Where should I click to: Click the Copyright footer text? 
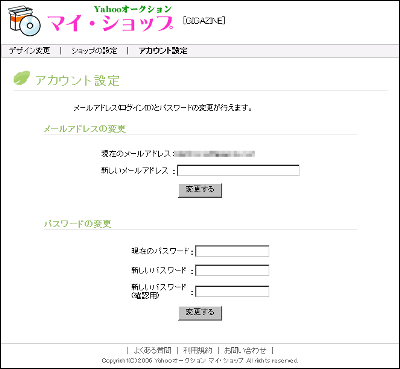point(200,361)
